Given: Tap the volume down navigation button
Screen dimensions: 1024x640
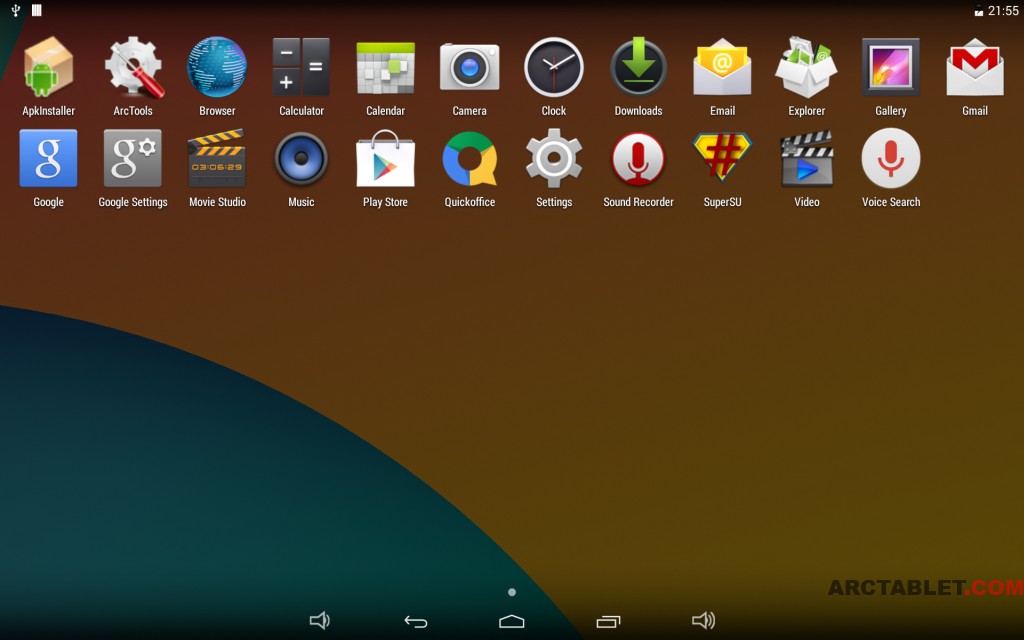Looking at the screenshot, I should pos(319,620).
